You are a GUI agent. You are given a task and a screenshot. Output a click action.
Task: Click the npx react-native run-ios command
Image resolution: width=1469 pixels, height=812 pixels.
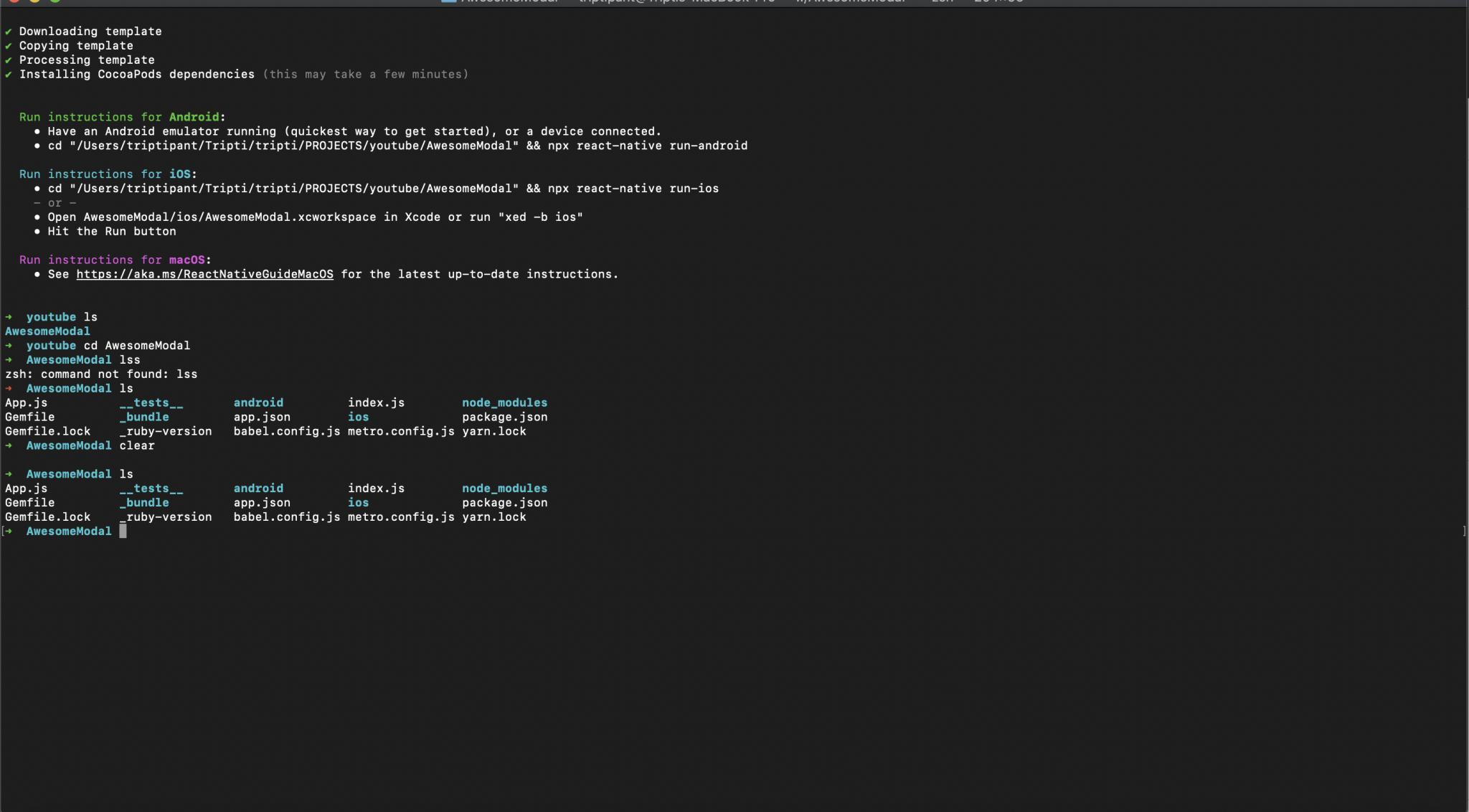pyautogui.click(x=633, y=189)
